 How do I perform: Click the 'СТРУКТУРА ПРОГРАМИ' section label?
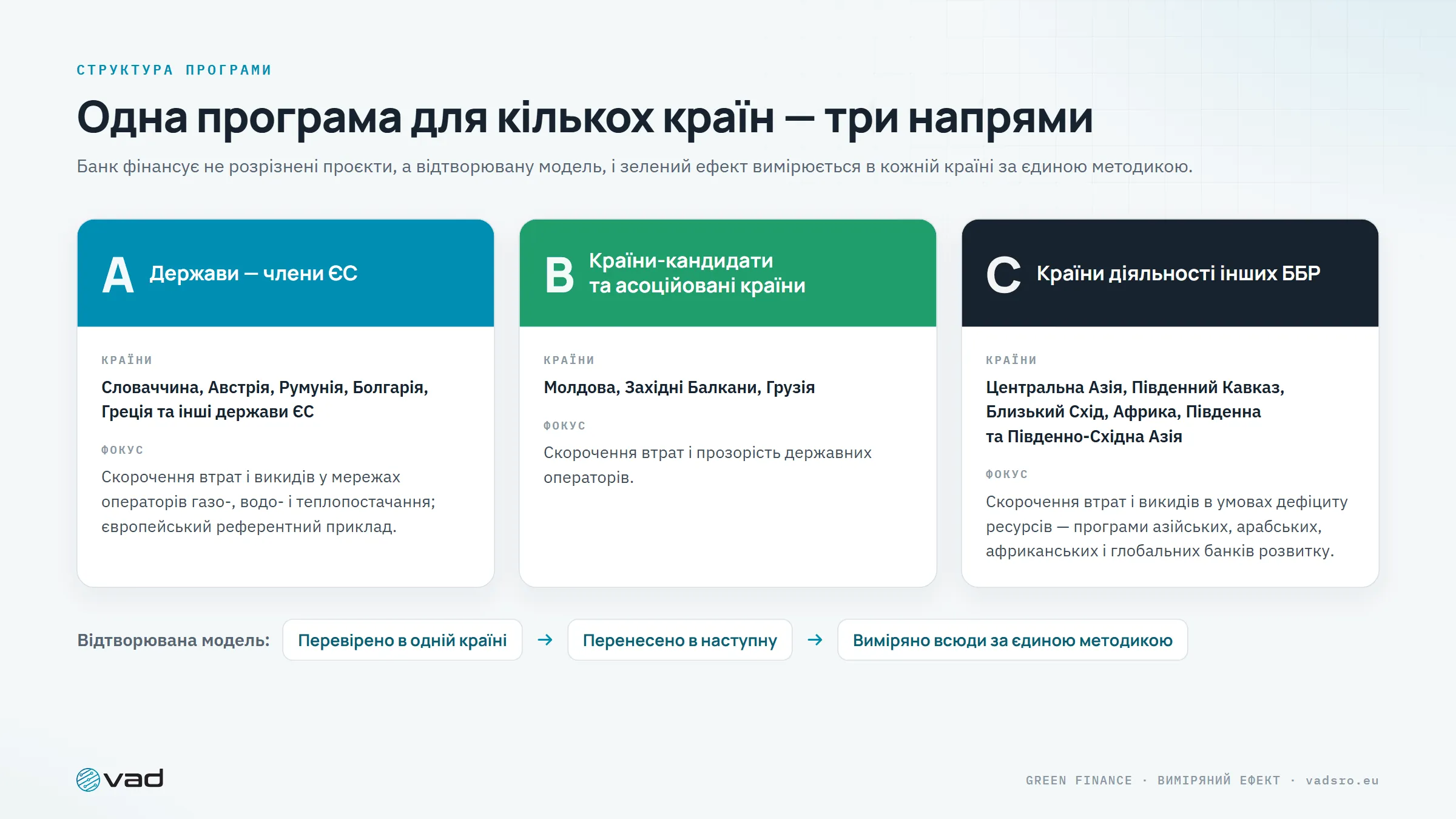[174, 70]
